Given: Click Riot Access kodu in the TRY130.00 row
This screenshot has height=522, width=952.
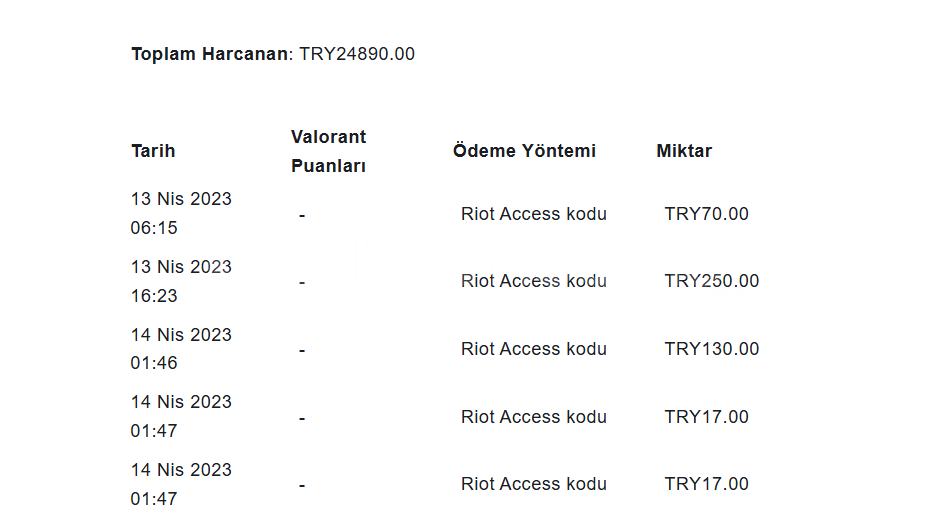Looking at the screenshot, I should click(x=534, y=349).
